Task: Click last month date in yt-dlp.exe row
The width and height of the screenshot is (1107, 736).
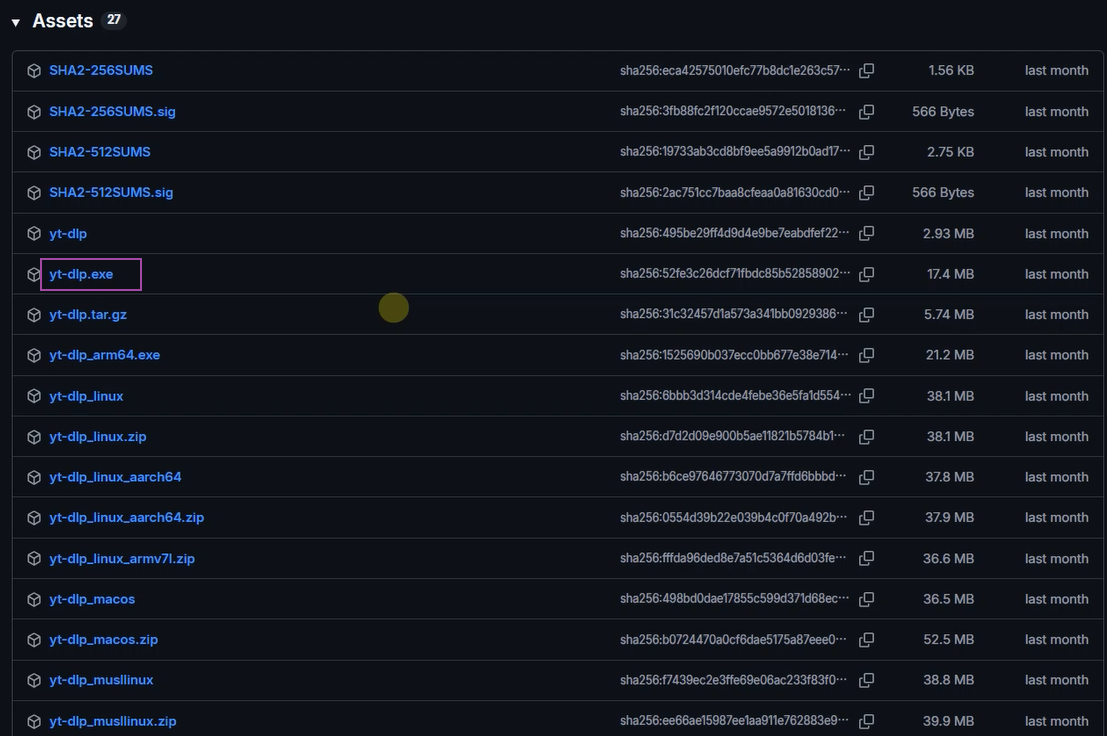Action: pyautogui.click(x=1056, y=274)
